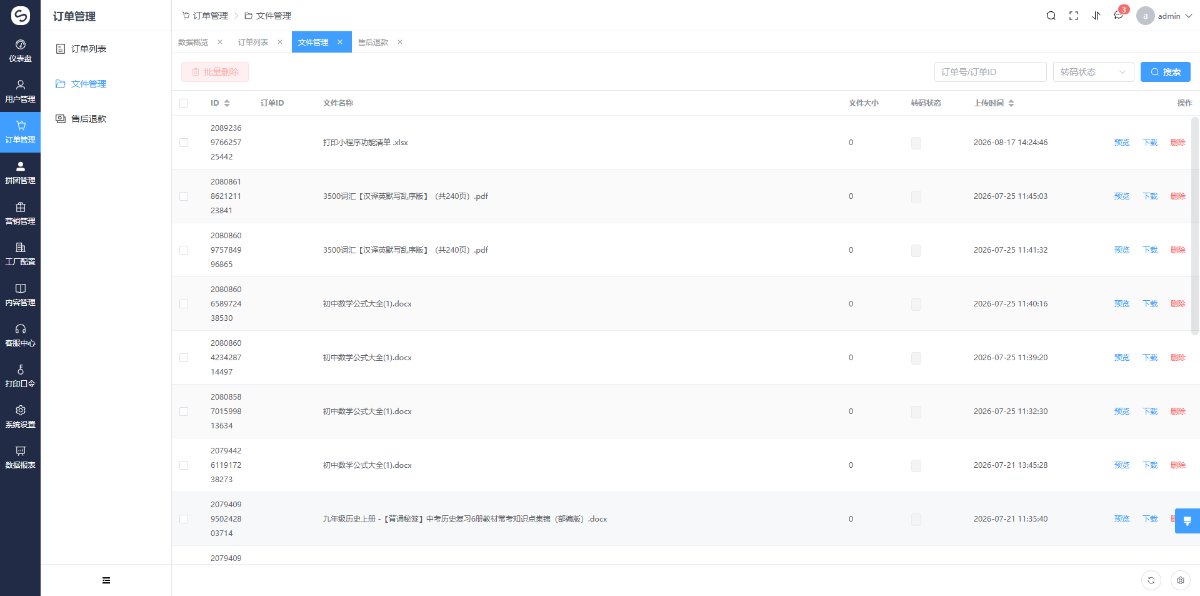Click the 批量删除 button
Screen dimensions: 1200x596
215,72
